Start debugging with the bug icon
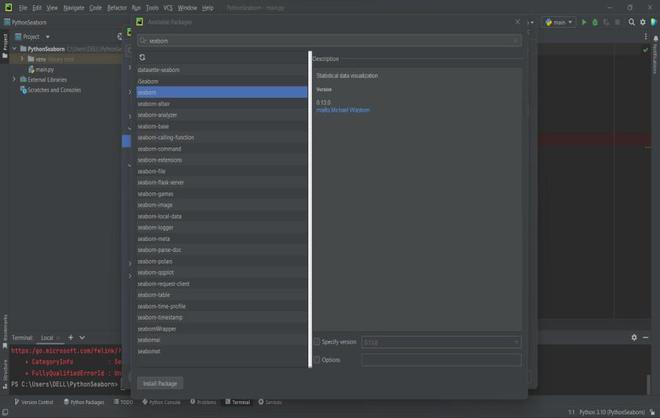Screen dimensions: 660x418 click(x=595, y=22)
